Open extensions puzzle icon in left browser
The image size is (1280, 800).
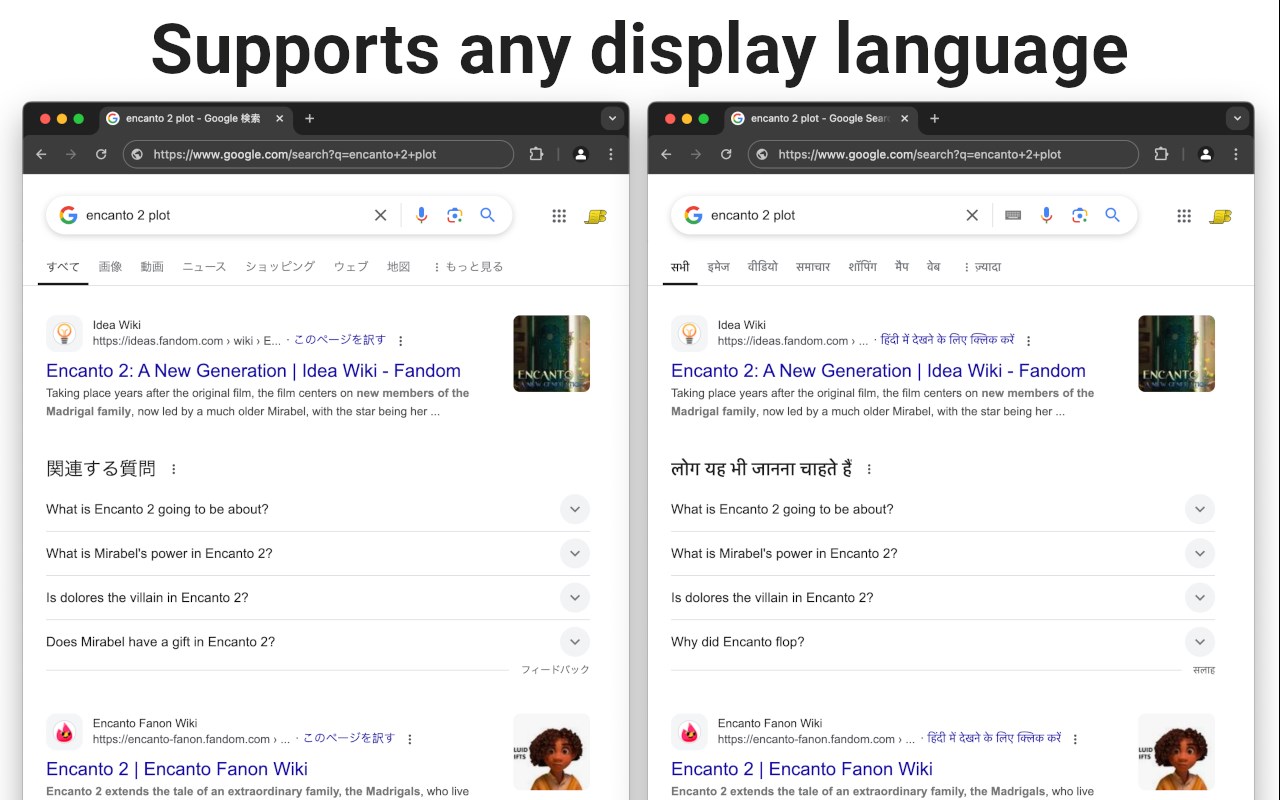(x=536, y=154)
